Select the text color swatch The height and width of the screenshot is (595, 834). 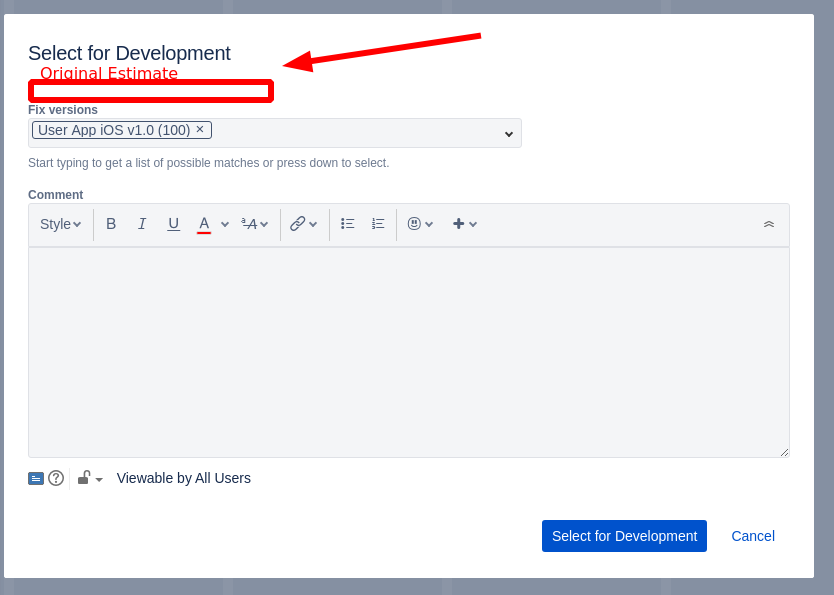(x=204, y=223)
